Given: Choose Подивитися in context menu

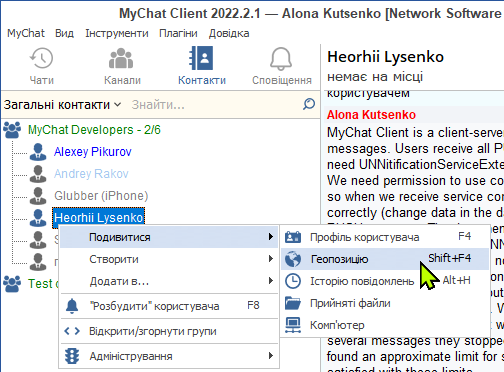Looking at the screenshot, I should (169, 237).
